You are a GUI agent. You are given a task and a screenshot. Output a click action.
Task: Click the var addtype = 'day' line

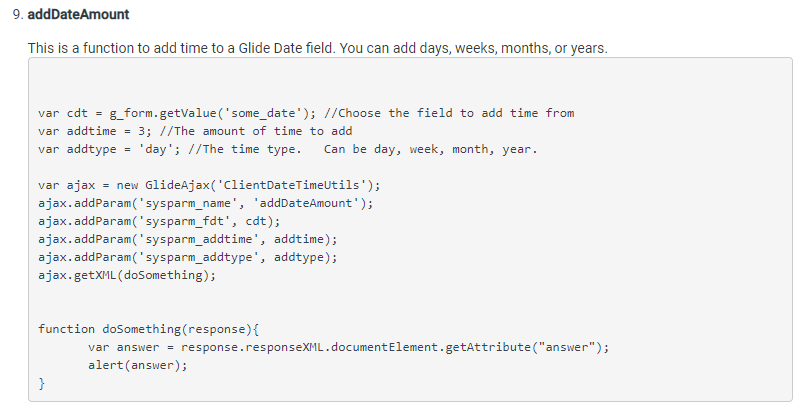(288, 149)
